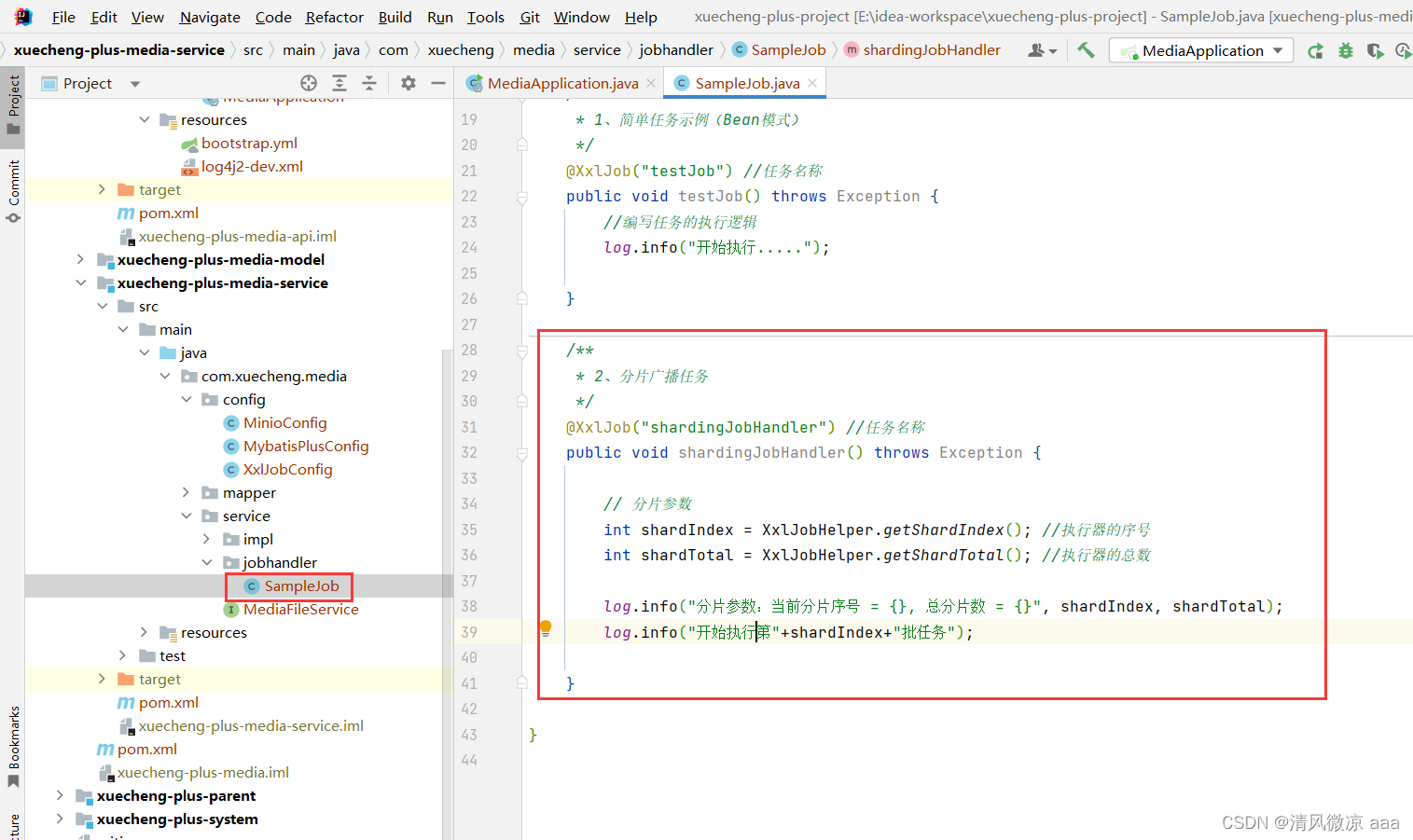Hide the Project panel with minus icon
1413x840 pixels.
(437, 83)
